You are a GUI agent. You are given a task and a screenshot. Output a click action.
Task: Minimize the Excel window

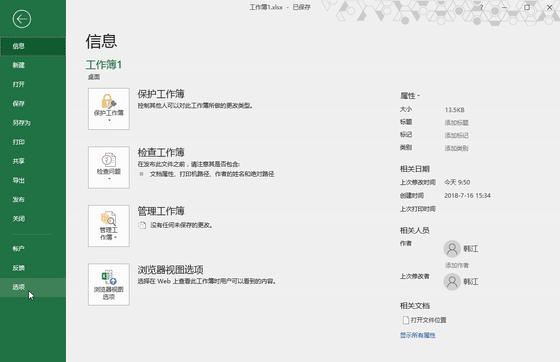(x=504, y=7)
